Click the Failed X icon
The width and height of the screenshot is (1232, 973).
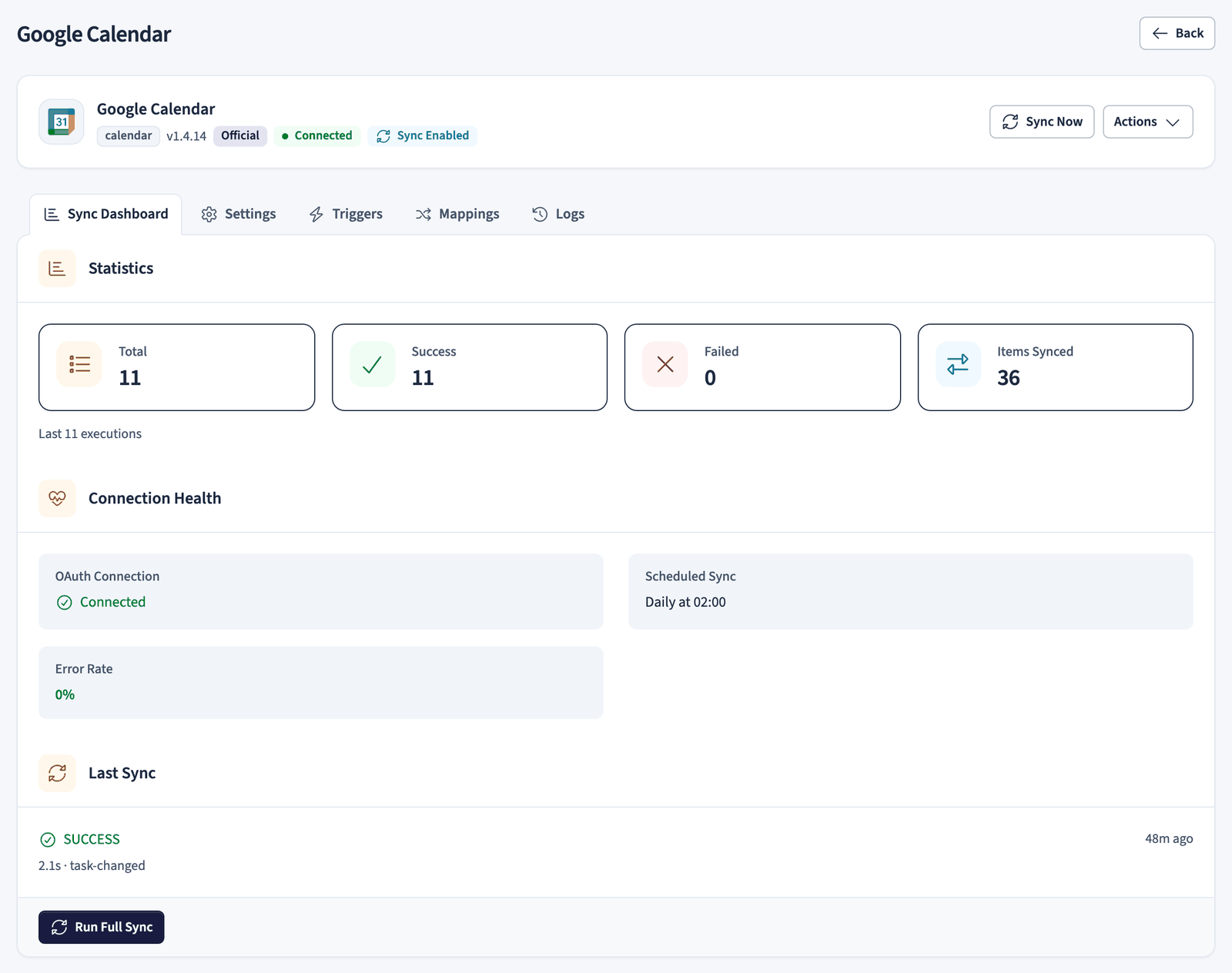[x=665, y=364]
